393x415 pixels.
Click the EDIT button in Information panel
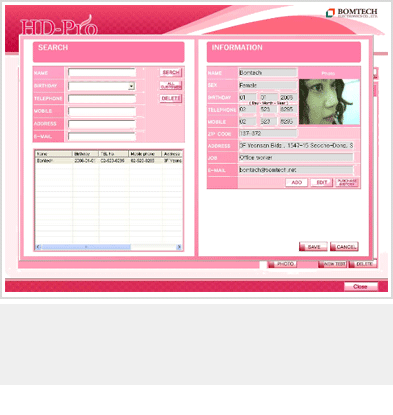tap(322, 183)
